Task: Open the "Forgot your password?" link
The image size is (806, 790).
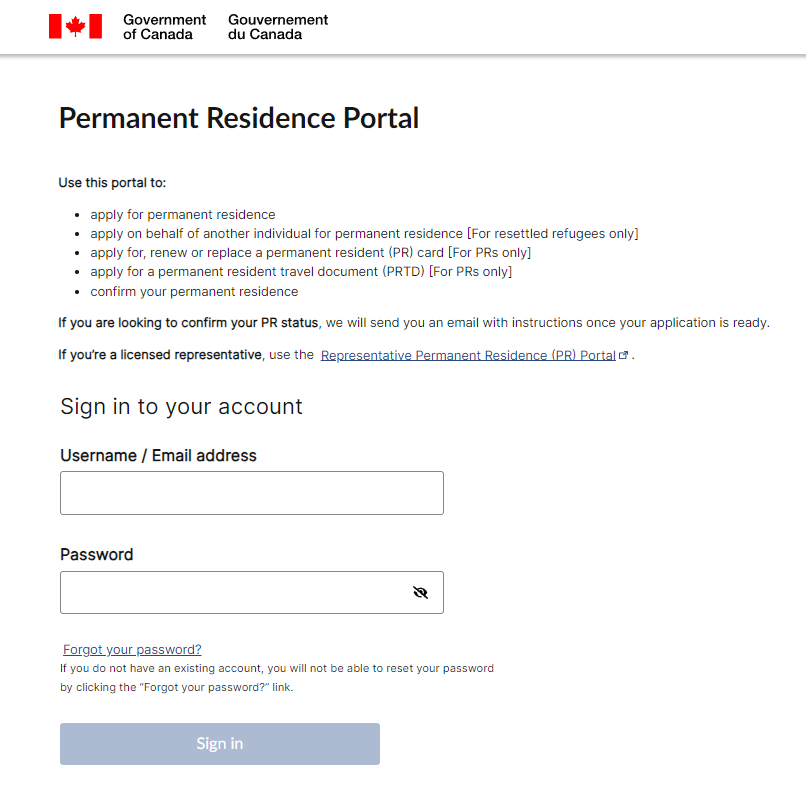Action: 132,649
